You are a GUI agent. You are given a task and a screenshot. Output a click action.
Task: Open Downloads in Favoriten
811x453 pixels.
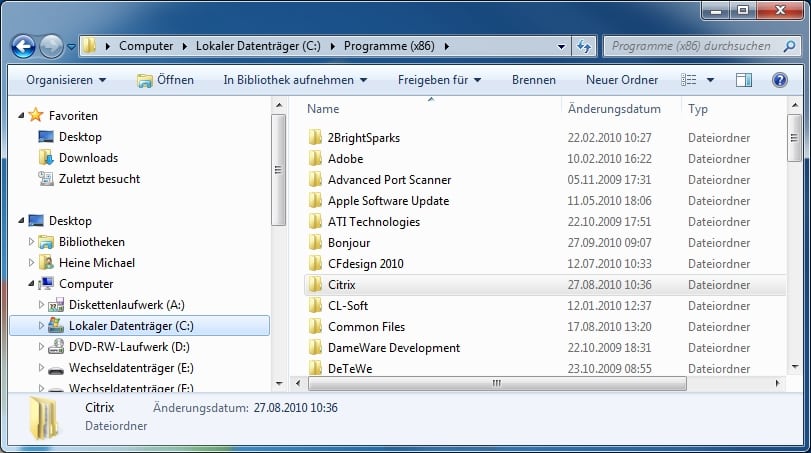[88, 158]
